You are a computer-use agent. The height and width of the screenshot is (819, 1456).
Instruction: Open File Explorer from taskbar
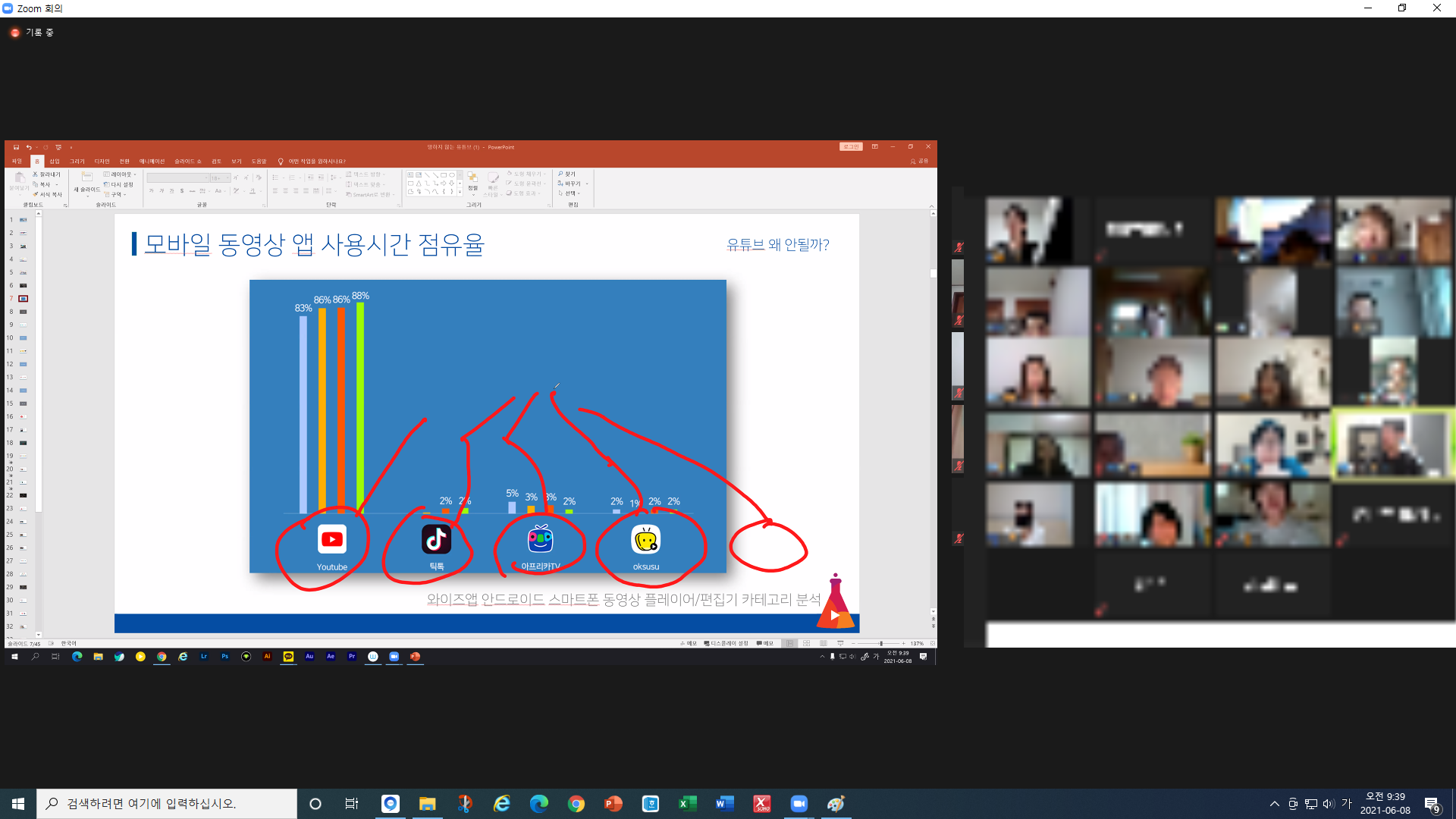point(428,804)
